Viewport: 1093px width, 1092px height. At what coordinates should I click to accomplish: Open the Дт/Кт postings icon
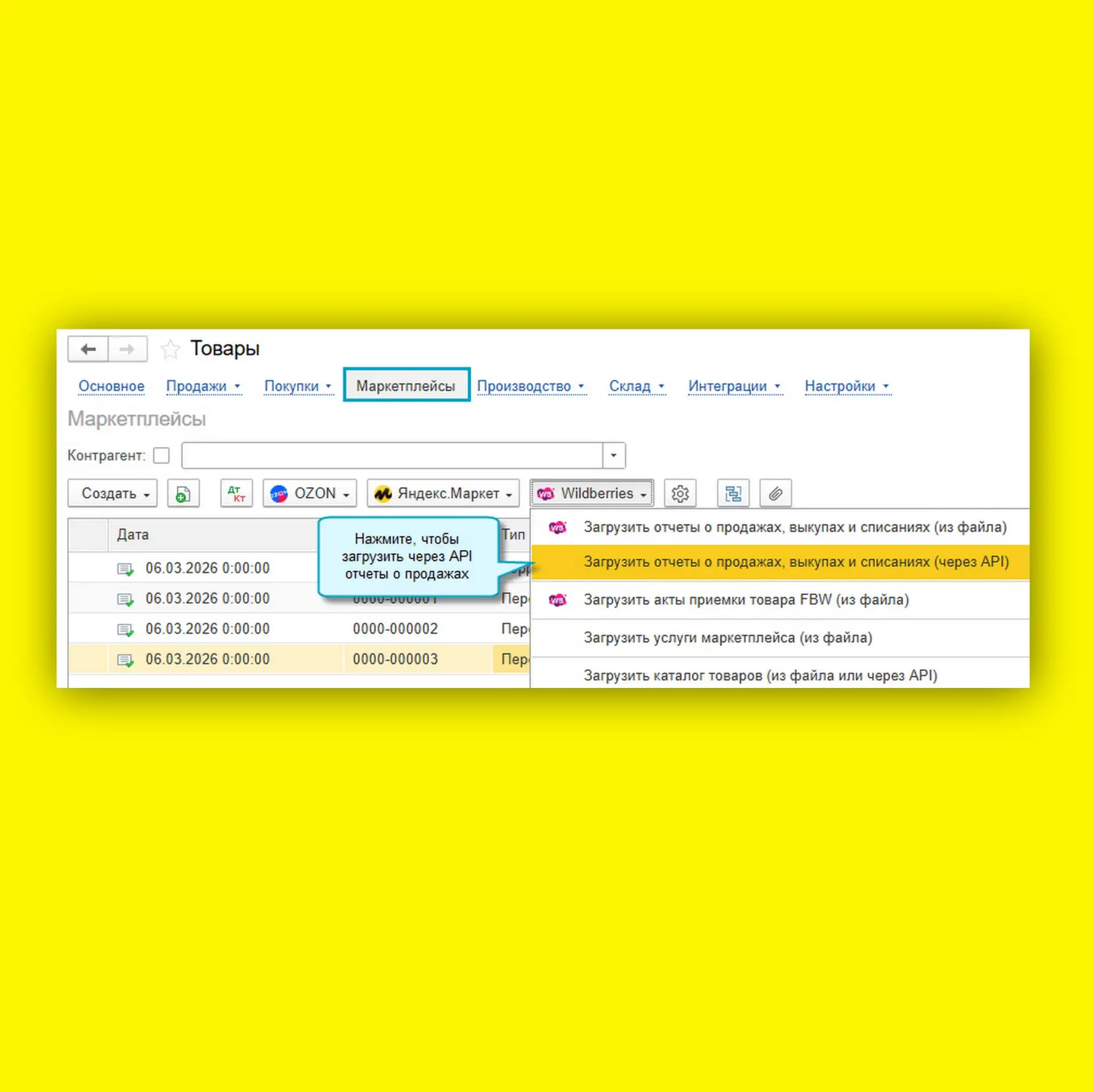pyautogui.click(x=236, y=493)
